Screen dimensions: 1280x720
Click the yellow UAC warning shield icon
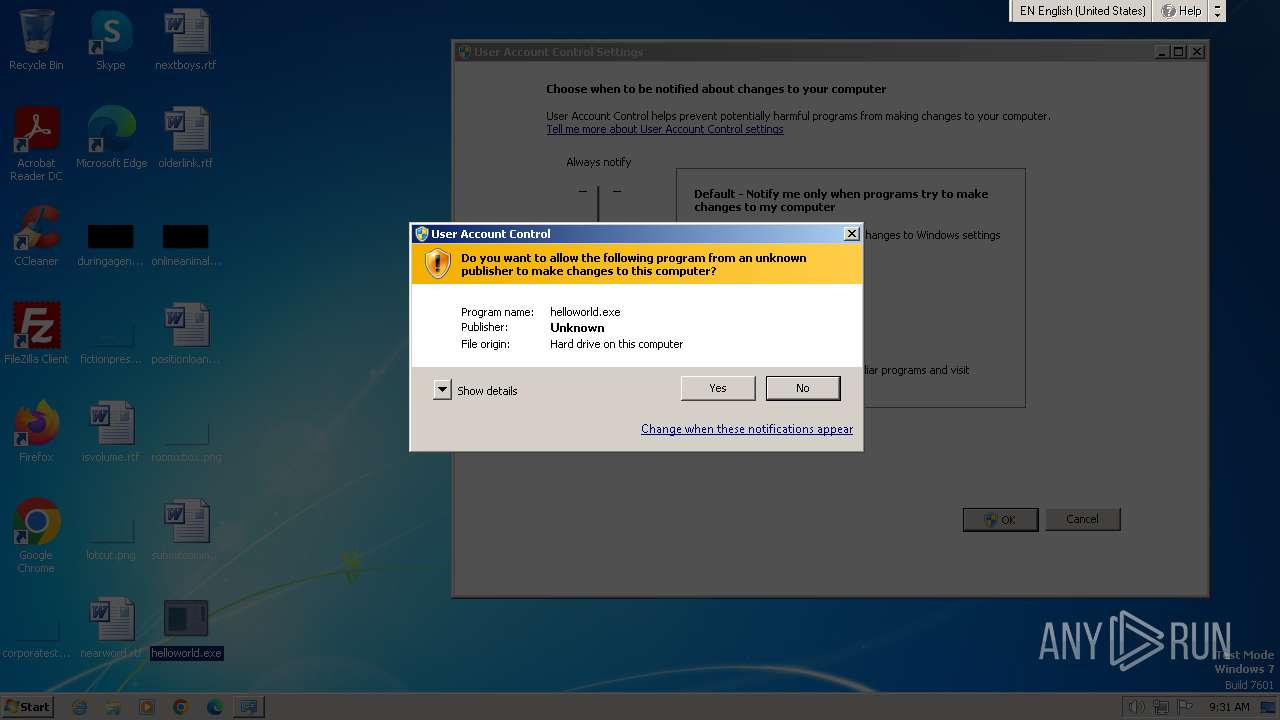coord(437,263)
